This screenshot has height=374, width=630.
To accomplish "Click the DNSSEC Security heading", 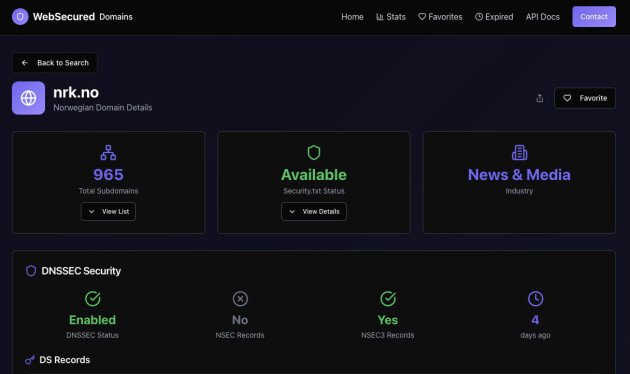I will click(x=81, y=271).
